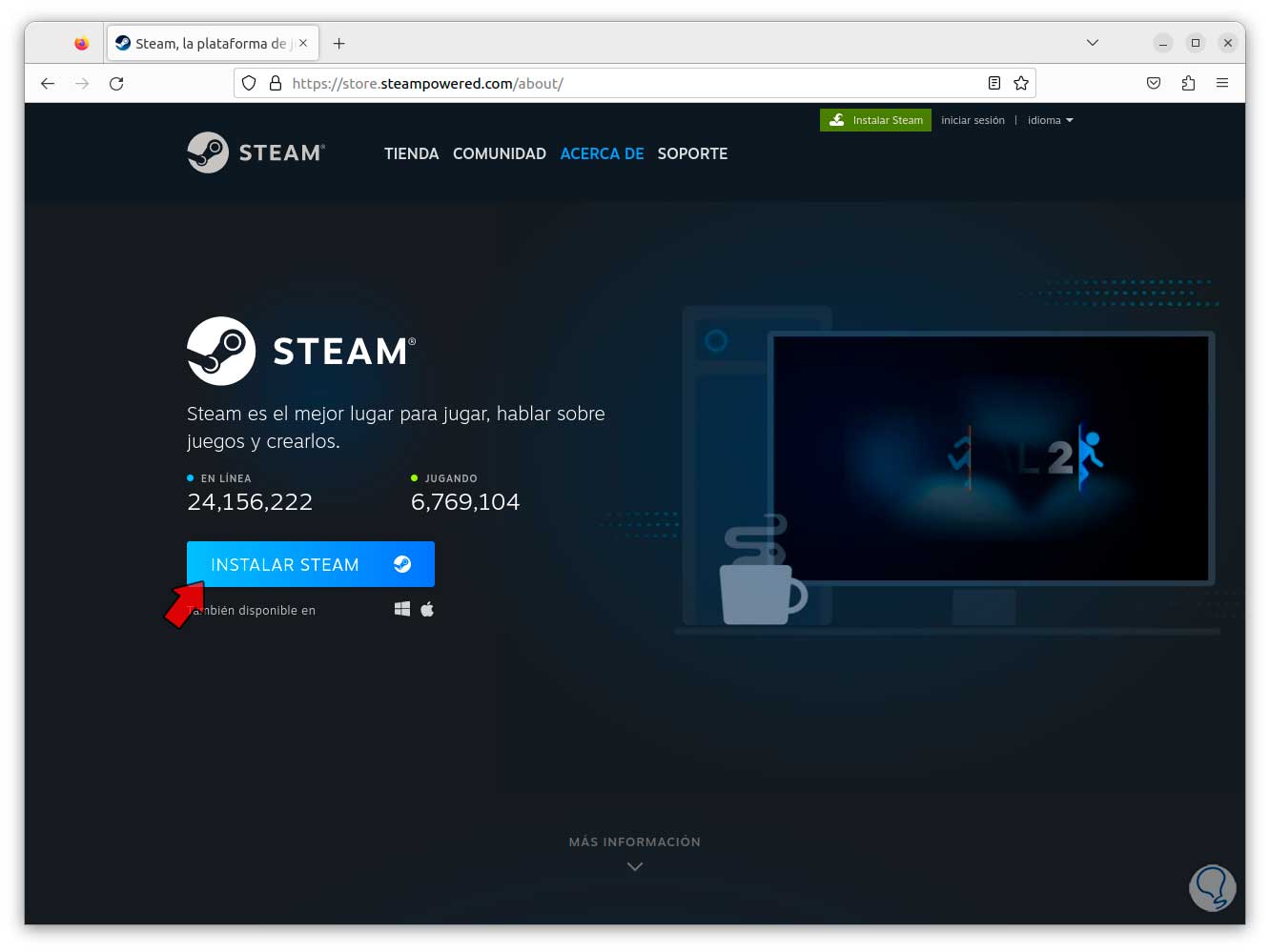Viewport: 1270px width, 952px height.
Task: Click the Portal 2 video preview
Action: coord(991,457)
